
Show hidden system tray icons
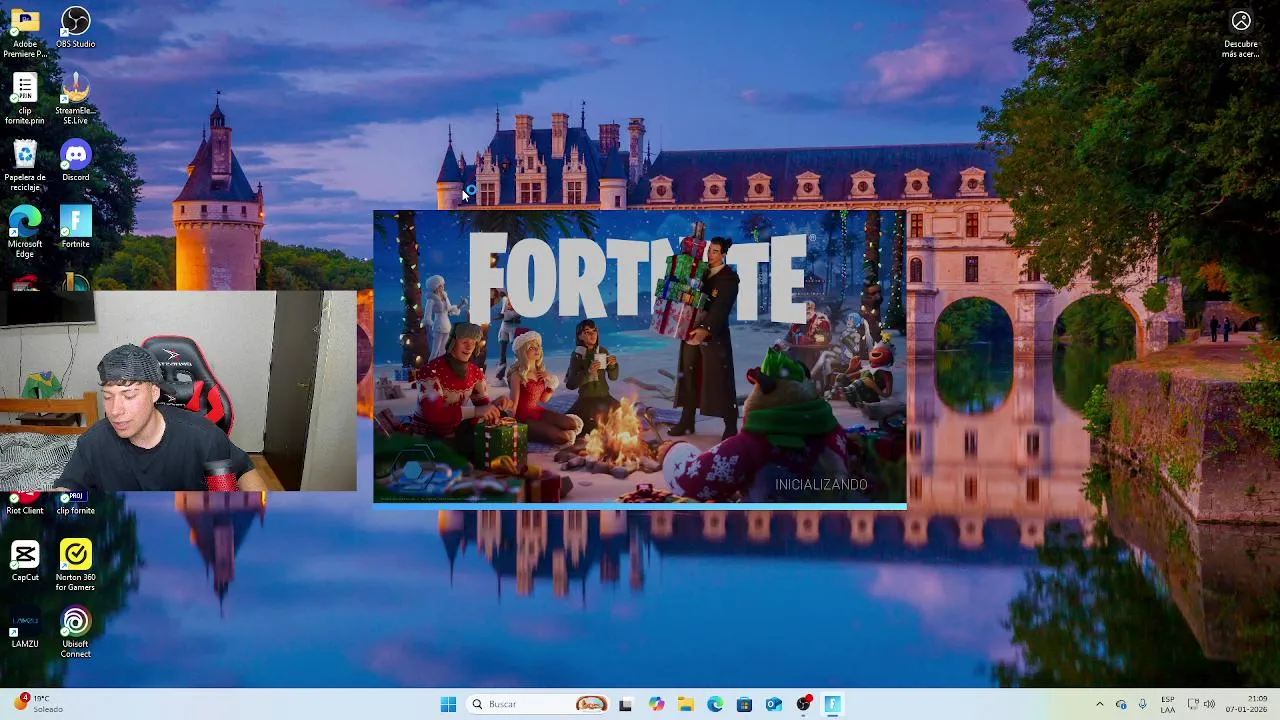point(1100,704)
